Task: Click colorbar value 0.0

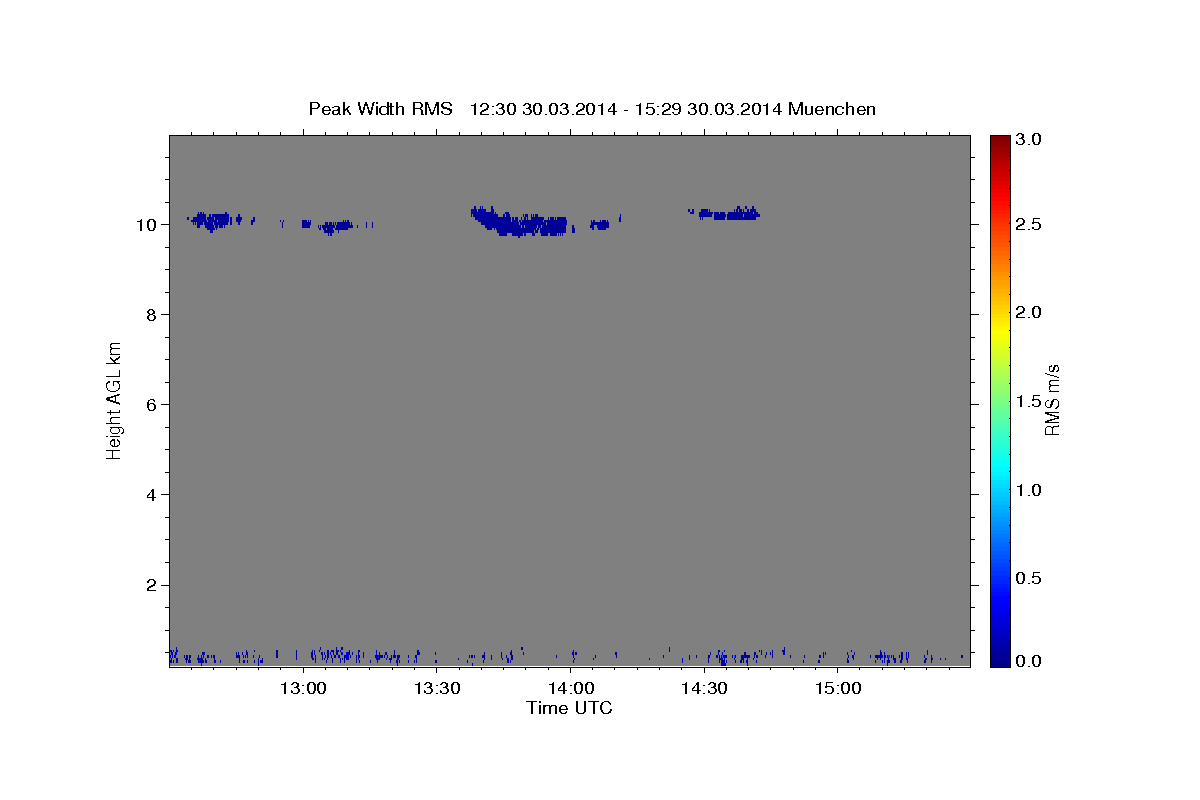Action: pos(1030,661)
